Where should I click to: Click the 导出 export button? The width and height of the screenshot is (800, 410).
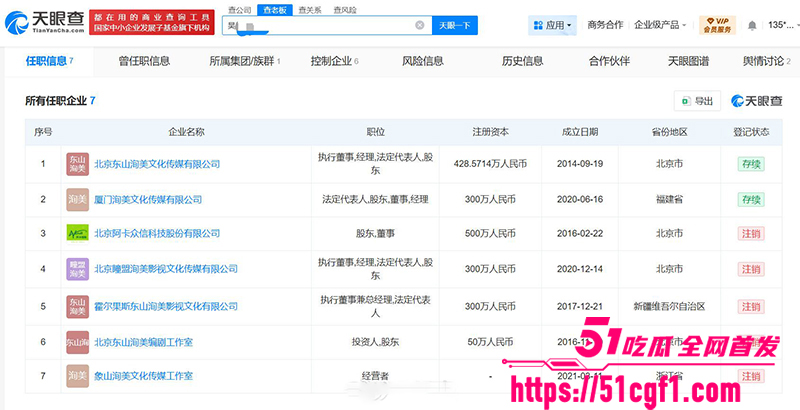tap(697, 101)
